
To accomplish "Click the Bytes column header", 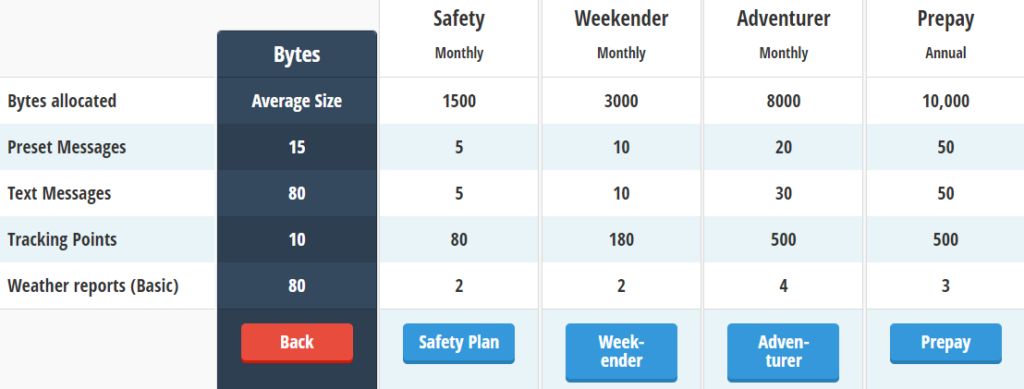I will tap(296, 55).
